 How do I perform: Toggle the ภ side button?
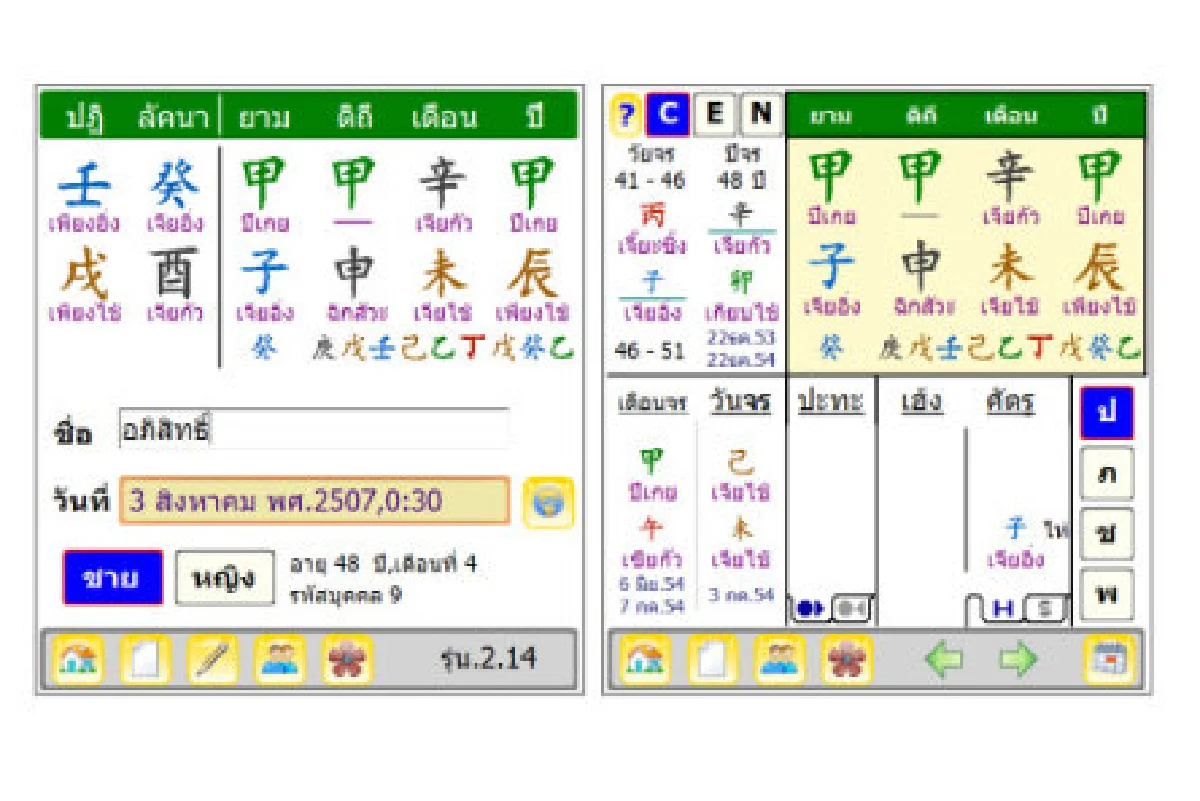tap(1107, 474)
